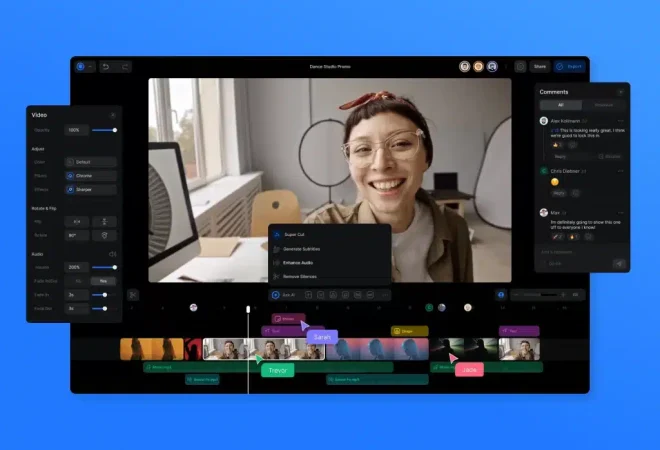
Task: Select the scissors split tool
Action: pos(133,295)
